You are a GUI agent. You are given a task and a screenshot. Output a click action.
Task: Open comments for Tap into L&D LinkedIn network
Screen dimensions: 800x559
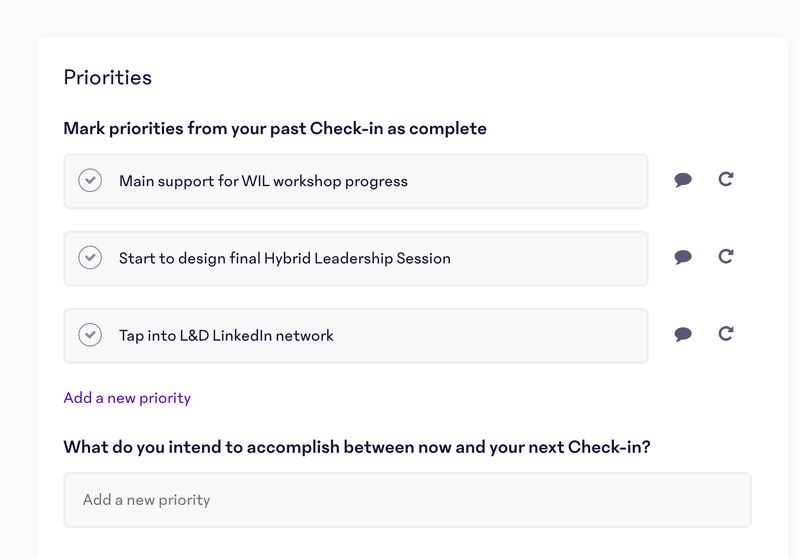(x=683, y=334)
